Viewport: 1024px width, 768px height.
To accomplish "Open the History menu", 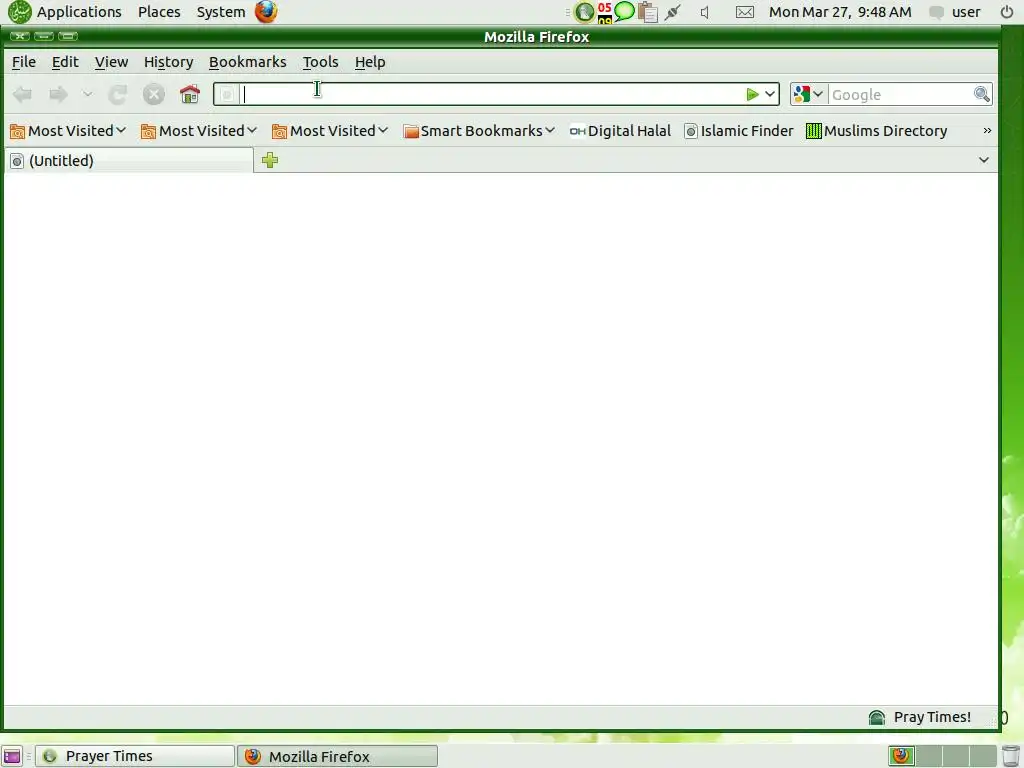I will pyautogui.click(x=168, y=62).
